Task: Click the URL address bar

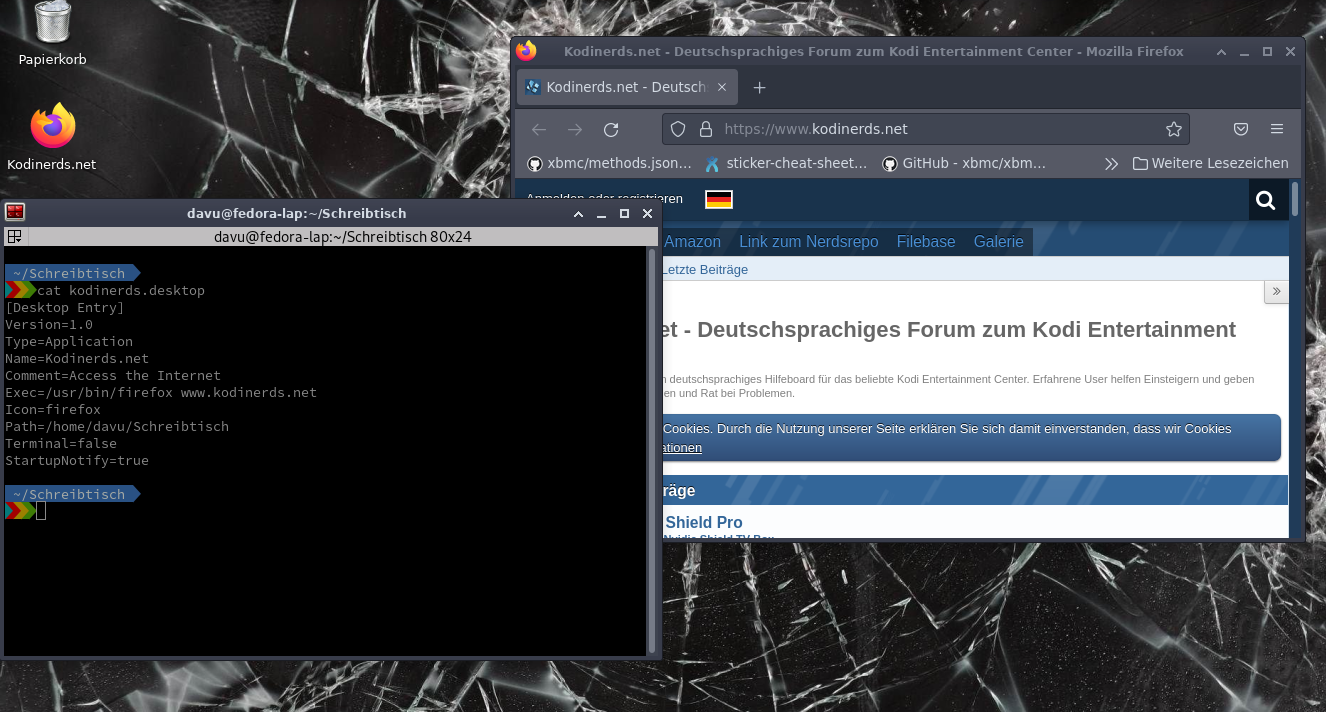Action: coord(926,129)
